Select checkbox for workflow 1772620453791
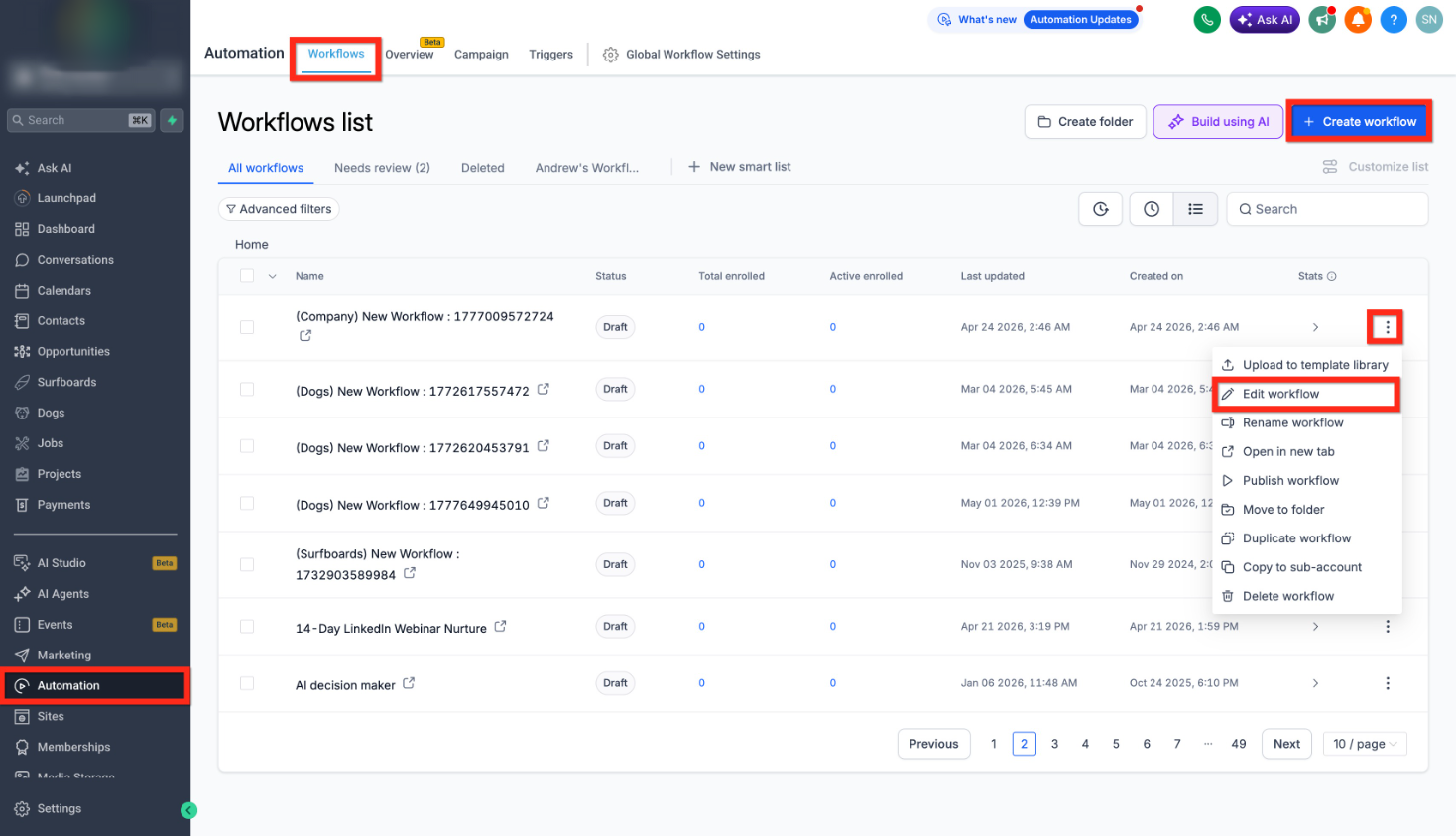1456x836 pixels. [x=247, y=446]
